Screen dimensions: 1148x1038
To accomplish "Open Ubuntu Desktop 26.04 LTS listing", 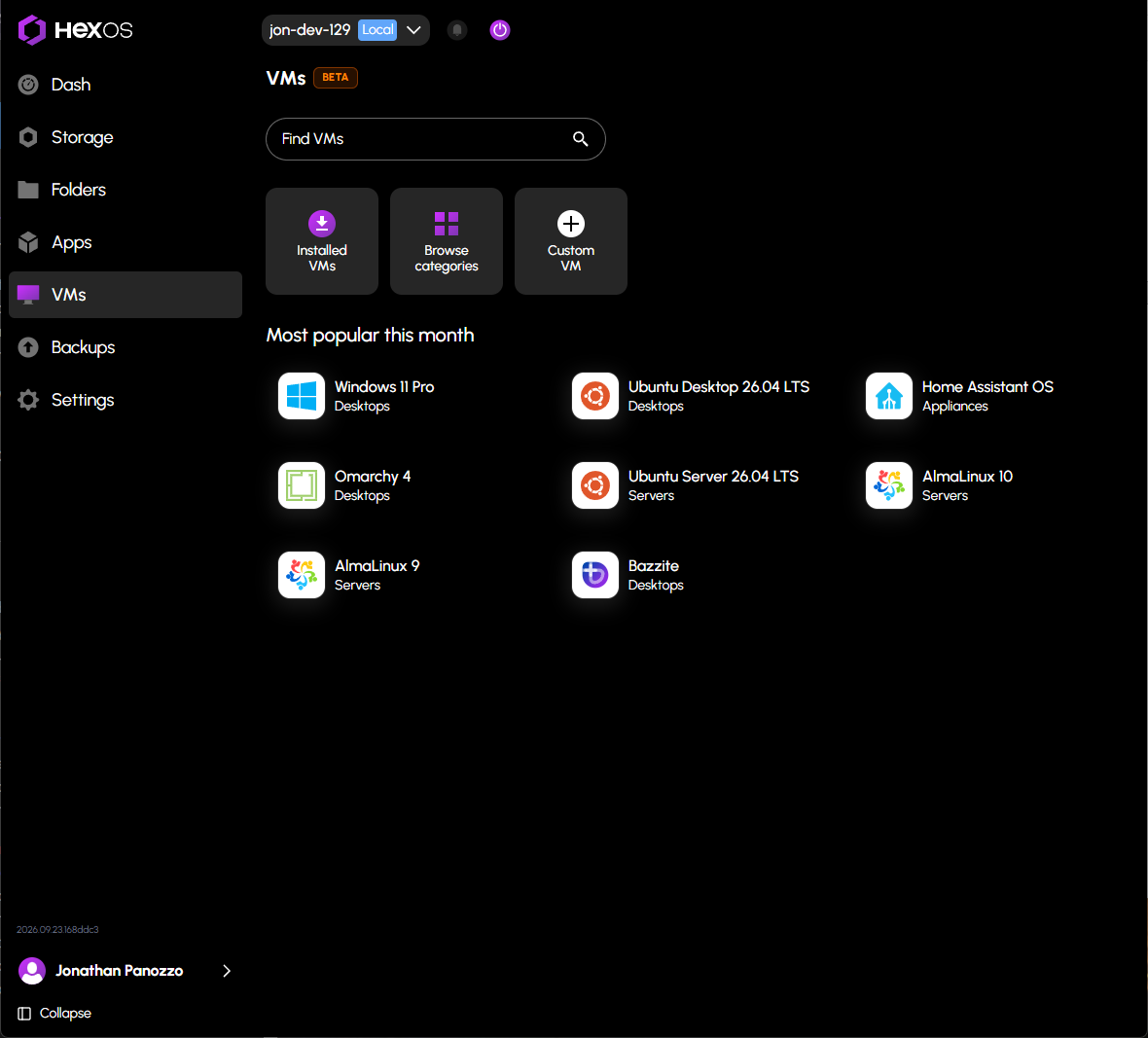I will coord(692,396).
